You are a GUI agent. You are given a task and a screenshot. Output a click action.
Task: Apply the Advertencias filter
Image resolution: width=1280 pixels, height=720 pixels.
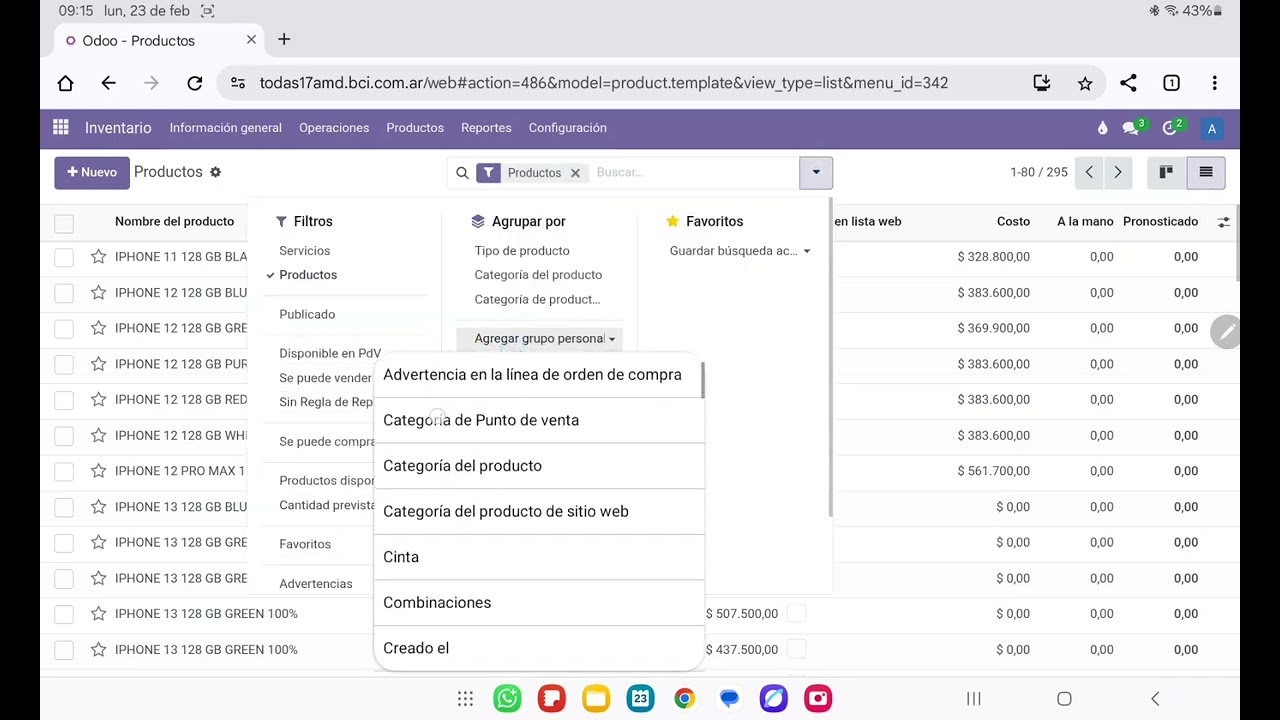pos(316,584)
